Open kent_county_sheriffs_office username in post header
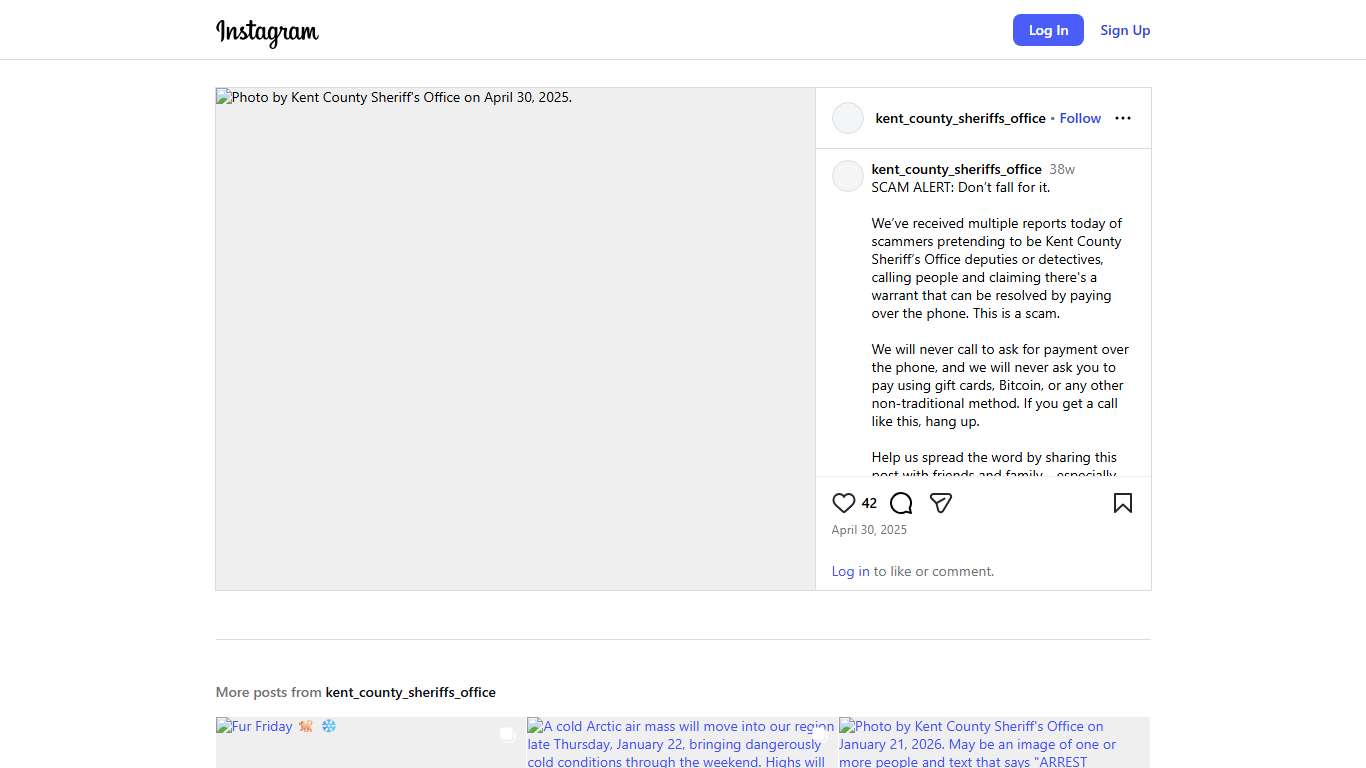This screenshot has height=768, width=1366. [960, 118]
